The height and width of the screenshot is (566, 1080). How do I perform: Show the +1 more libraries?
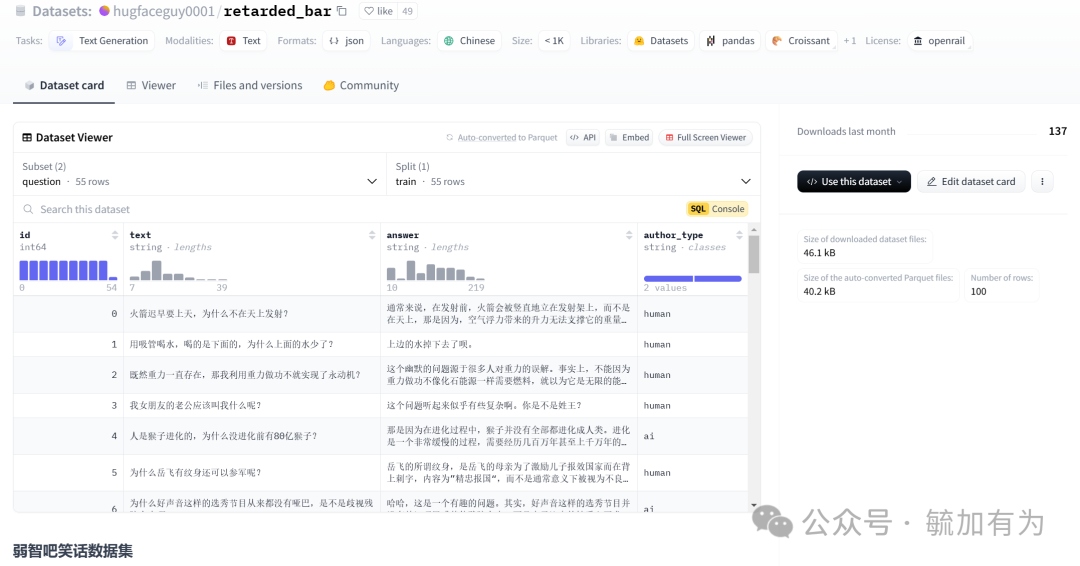[850, 41]
